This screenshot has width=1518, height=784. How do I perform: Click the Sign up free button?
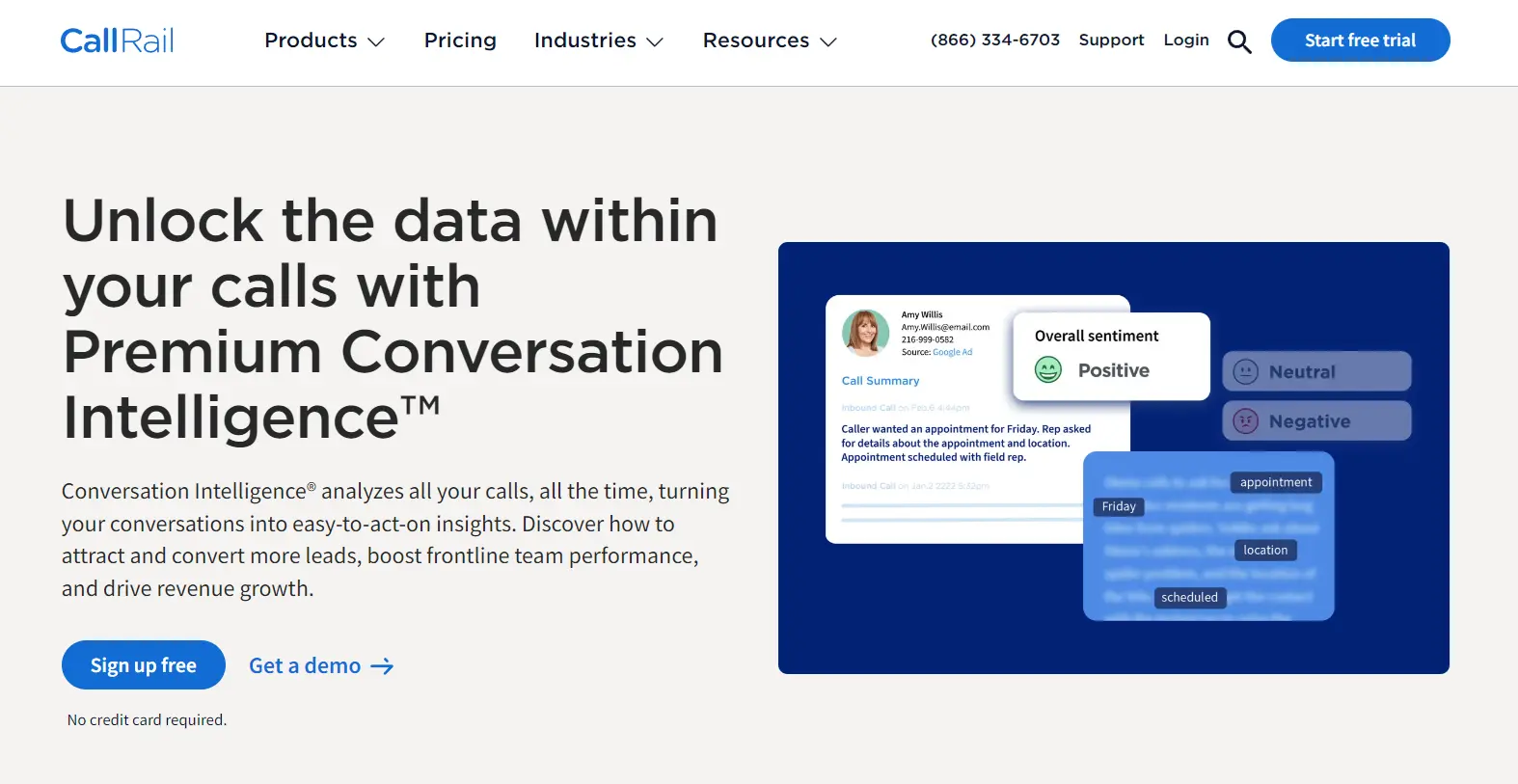point(144,664)
